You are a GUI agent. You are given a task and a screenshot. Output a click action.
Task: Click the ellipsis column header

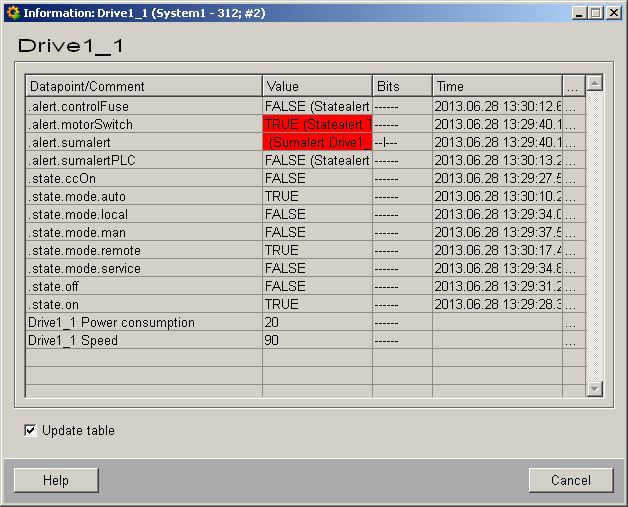click(574, 86)
